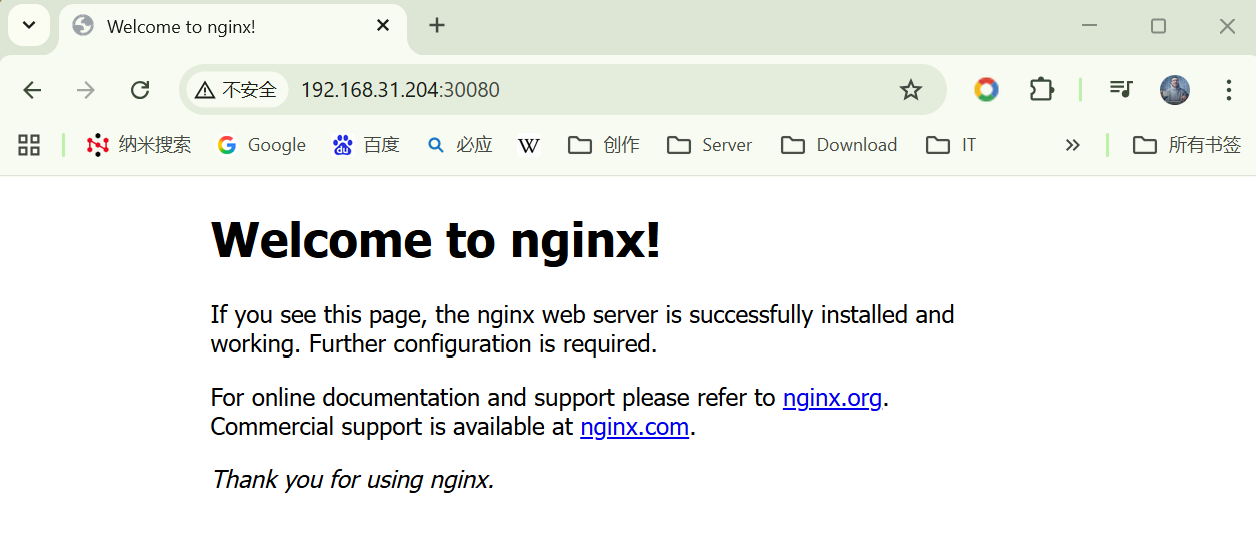Follow the nginx.com link

(x=634, y=427)
